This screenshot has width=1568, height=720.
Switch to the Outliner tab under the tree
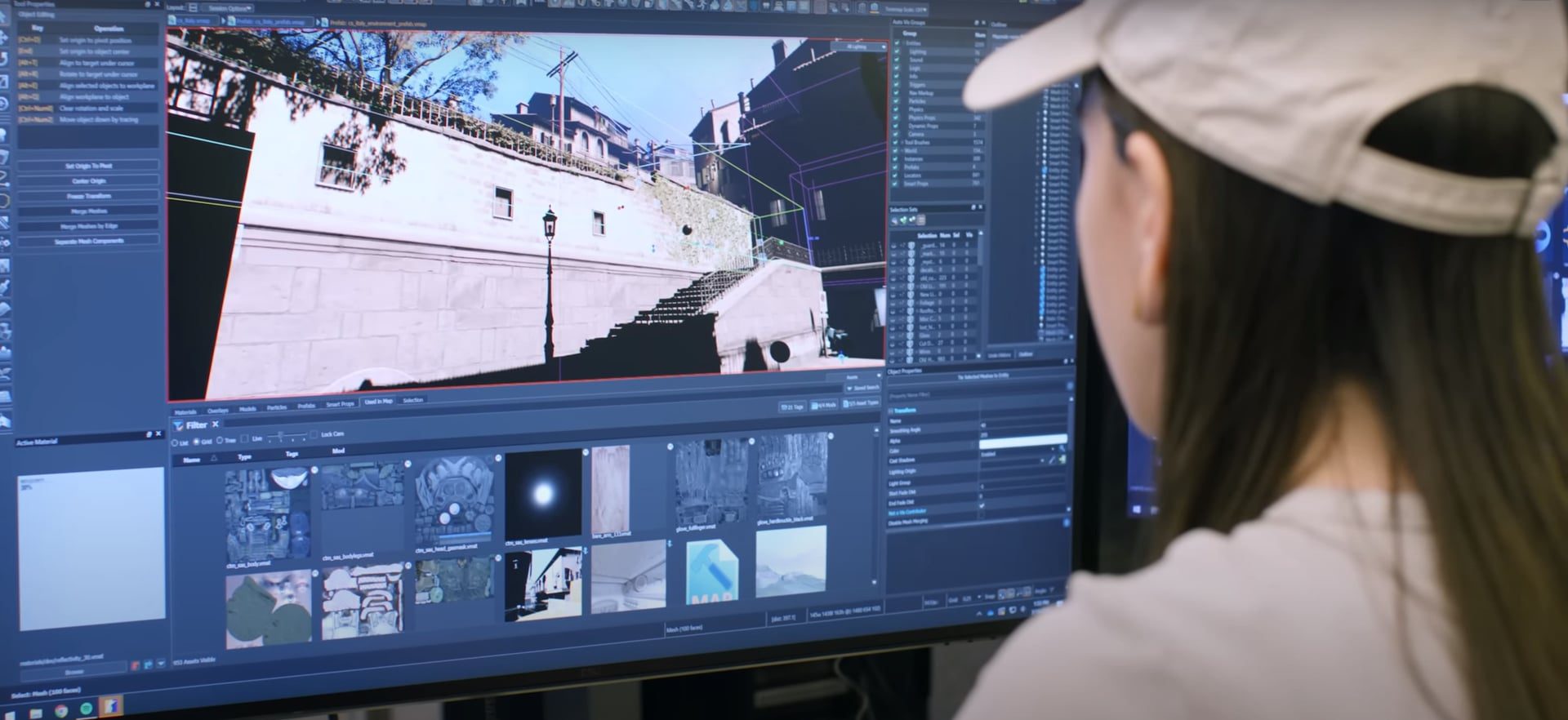[x=1026, y=354]
